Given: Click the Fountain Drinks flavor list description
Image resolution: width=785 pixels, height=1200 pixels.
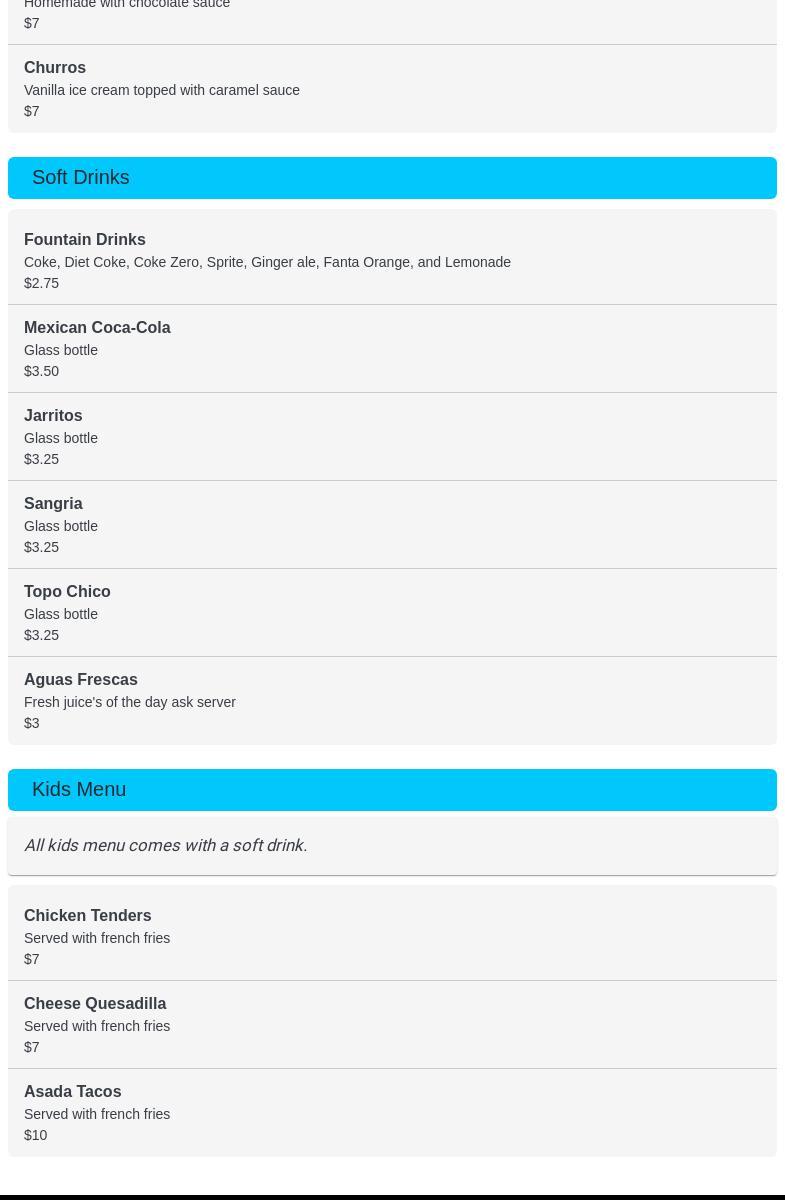Looking at the screenshot, I should tap(267, 263).
